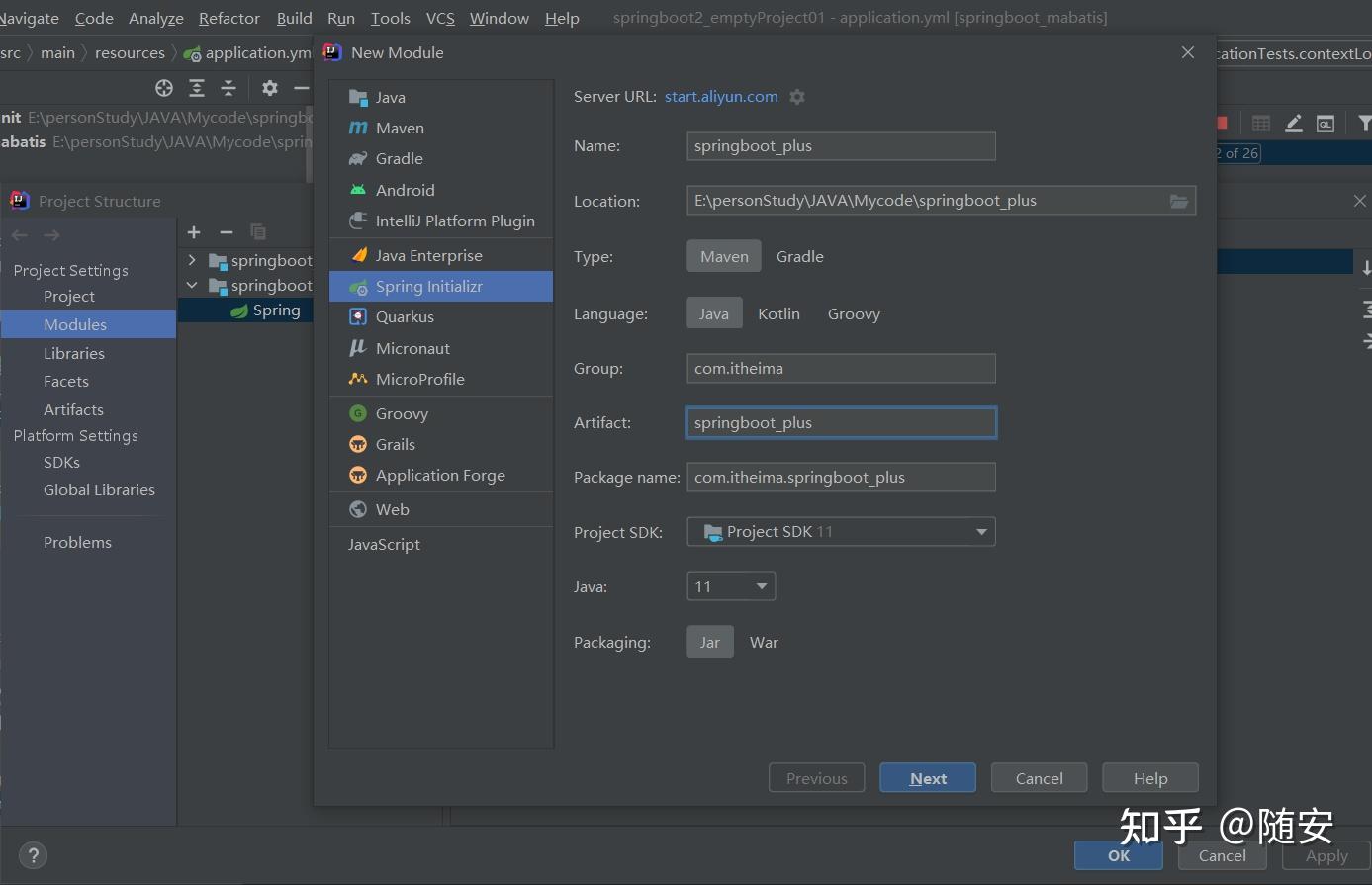Click Cancel in New Module dialog
1372x885 pixels.
[1039, 778]
